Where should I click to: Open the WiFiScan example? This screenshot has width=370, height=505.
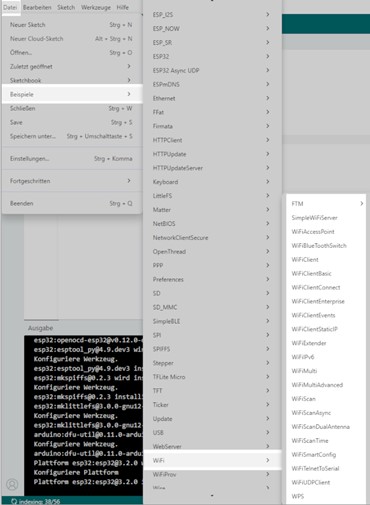click(326, 399)
